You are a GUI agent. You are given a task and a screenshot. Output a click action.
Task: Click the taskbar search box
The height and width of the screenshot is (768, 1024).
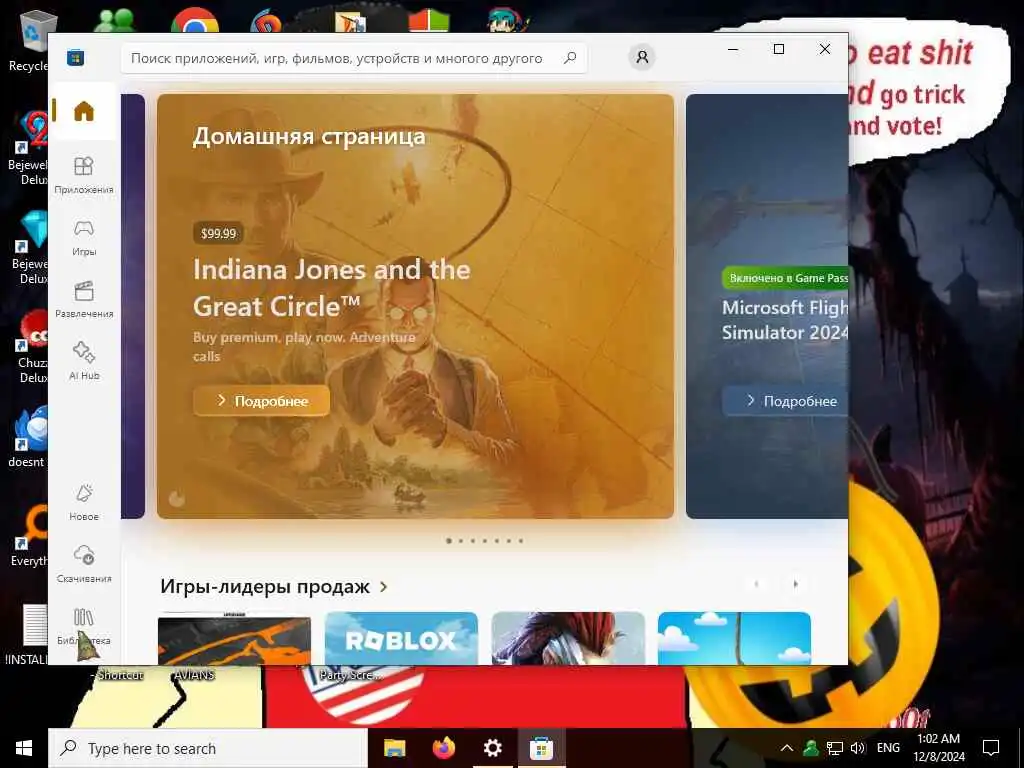pos(208,748)
